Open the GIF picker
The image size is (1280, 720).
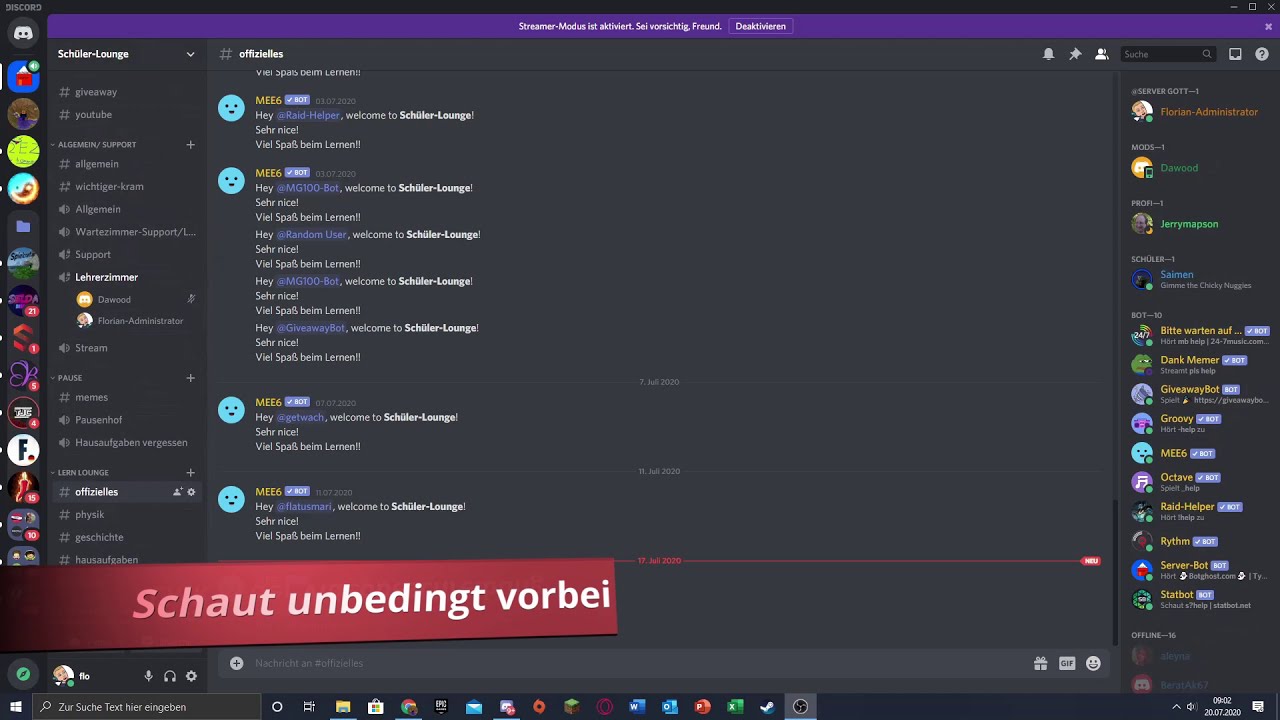(x=1067, y=663)
